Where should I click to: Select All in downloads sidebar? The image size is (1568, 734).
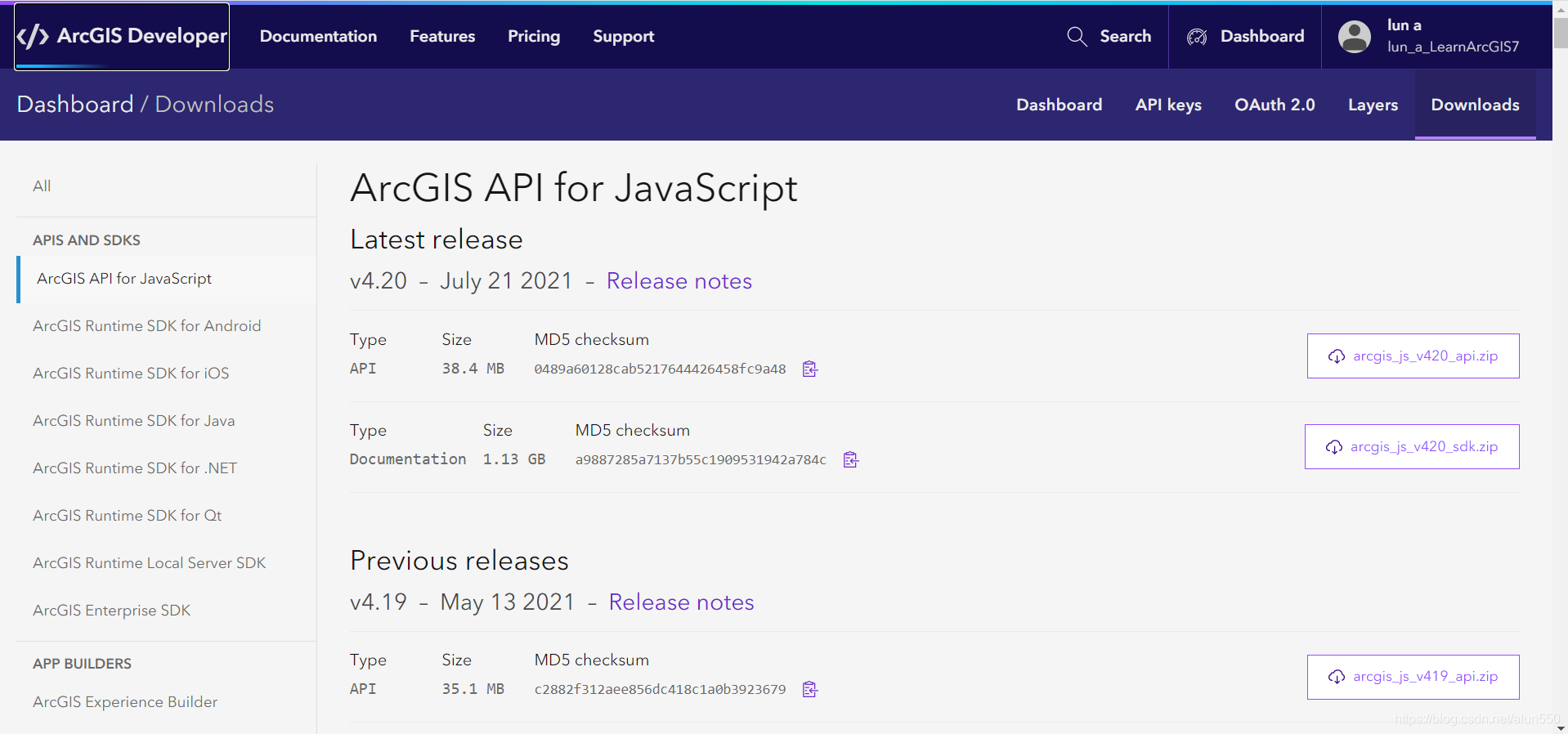point(42,186)
